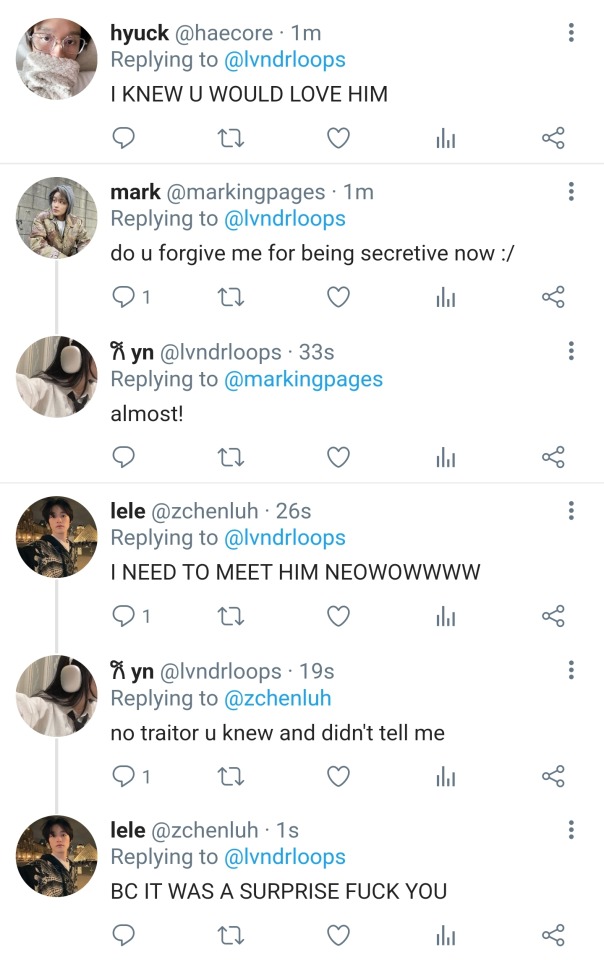The width and height of the screenshot is (604, 960).
Task: Click @markingpages link in yn's reply
Action: coord(303,379)
